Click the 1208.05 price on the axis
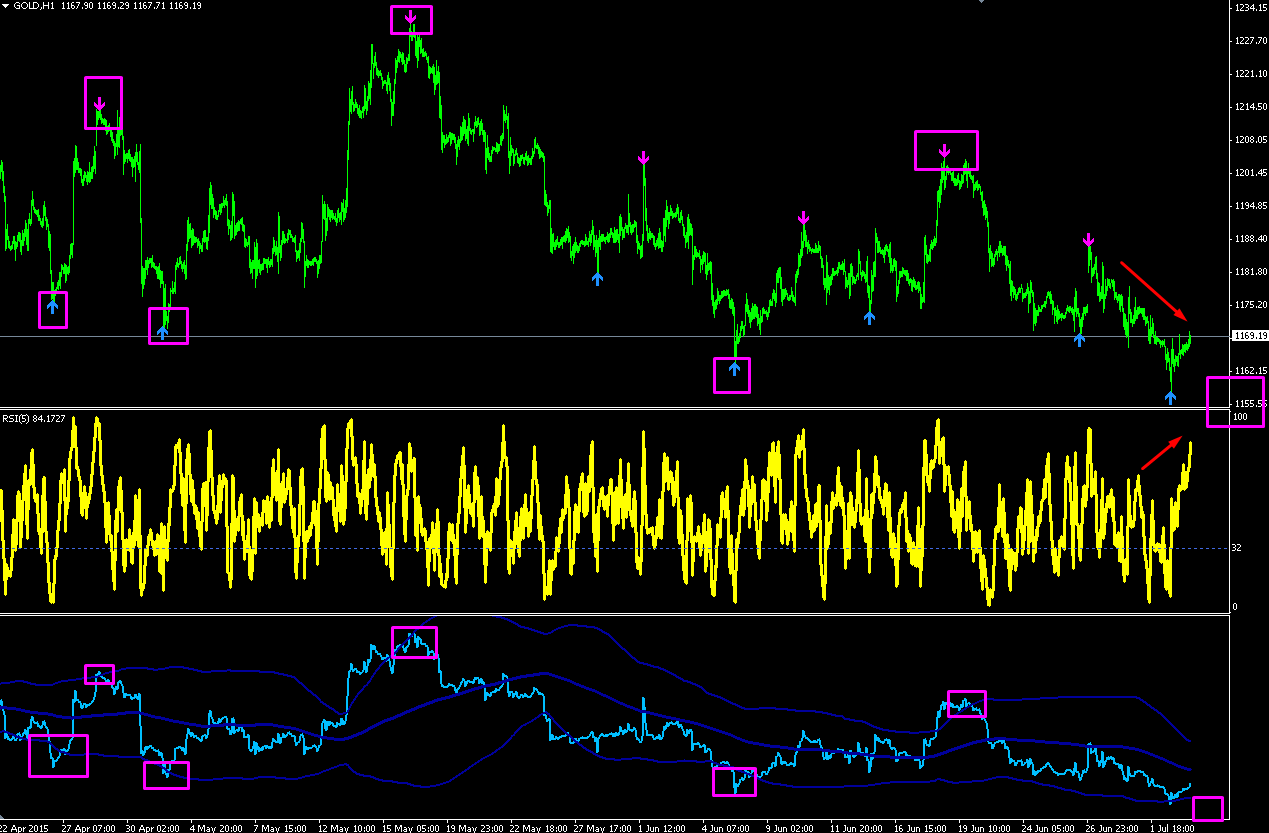This screenshot has width=1269, height=833. [x=1251, y=140]
